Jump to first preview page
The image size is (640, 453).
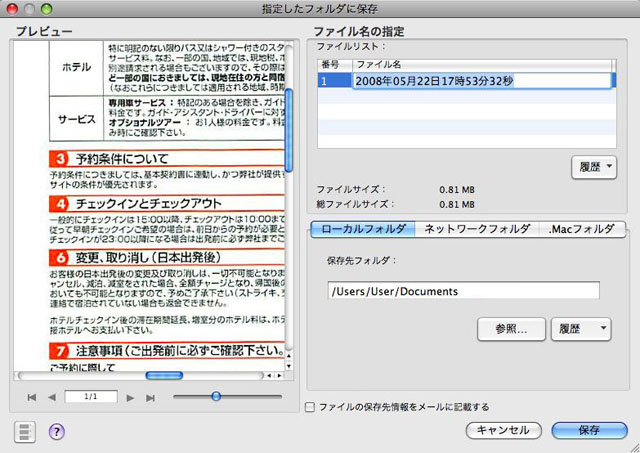pos(32,397)
